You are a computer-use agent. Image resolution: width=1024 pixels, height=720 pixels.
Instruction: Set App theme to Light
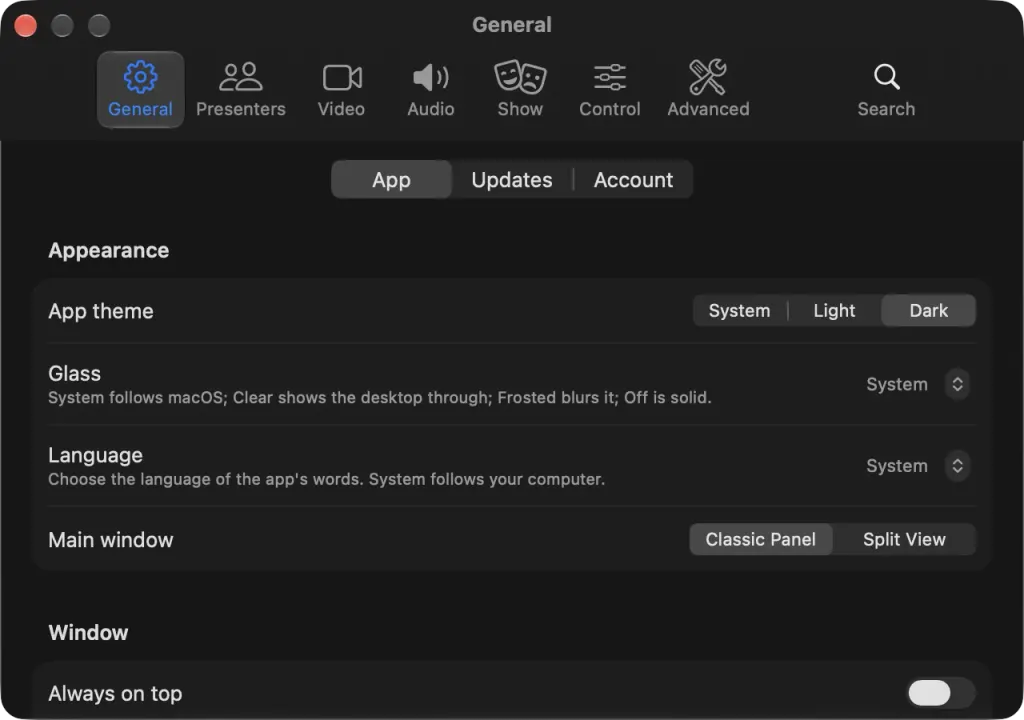(x=834, y=310)
